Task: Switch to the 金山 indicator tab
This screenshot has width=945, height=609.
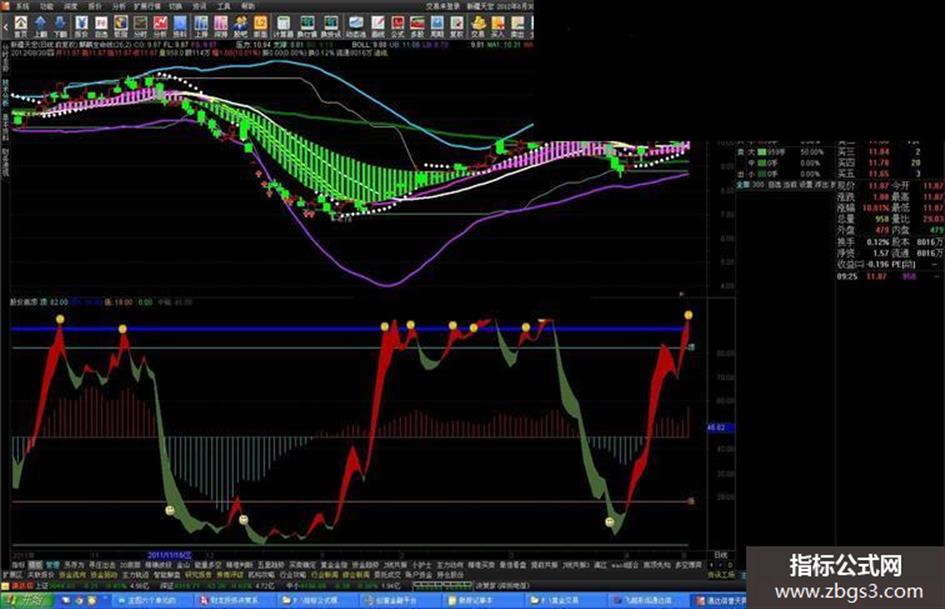Action: 183,565
